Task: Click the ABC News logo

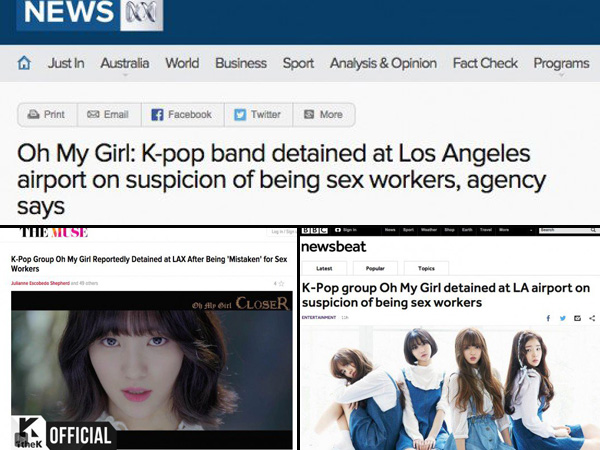Action: [x=90, y=15]
